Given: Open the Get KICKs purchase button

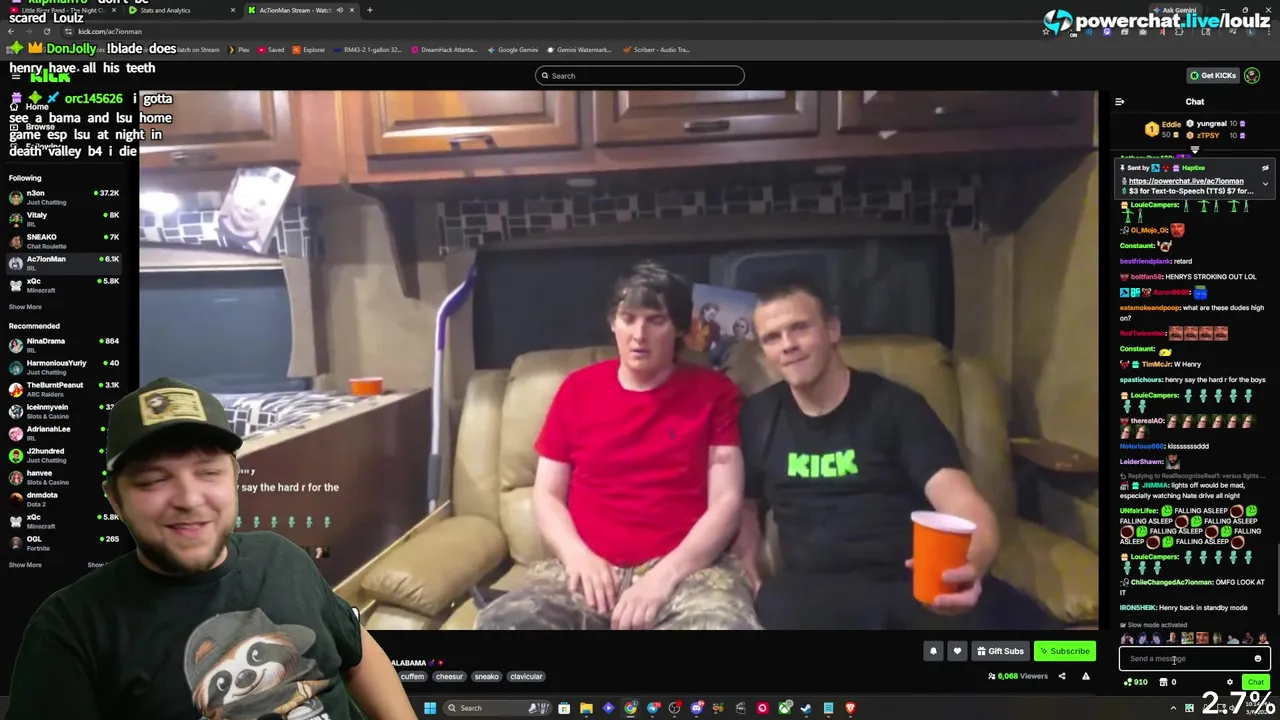Looking at the screenshot, I should [1212, 75].
